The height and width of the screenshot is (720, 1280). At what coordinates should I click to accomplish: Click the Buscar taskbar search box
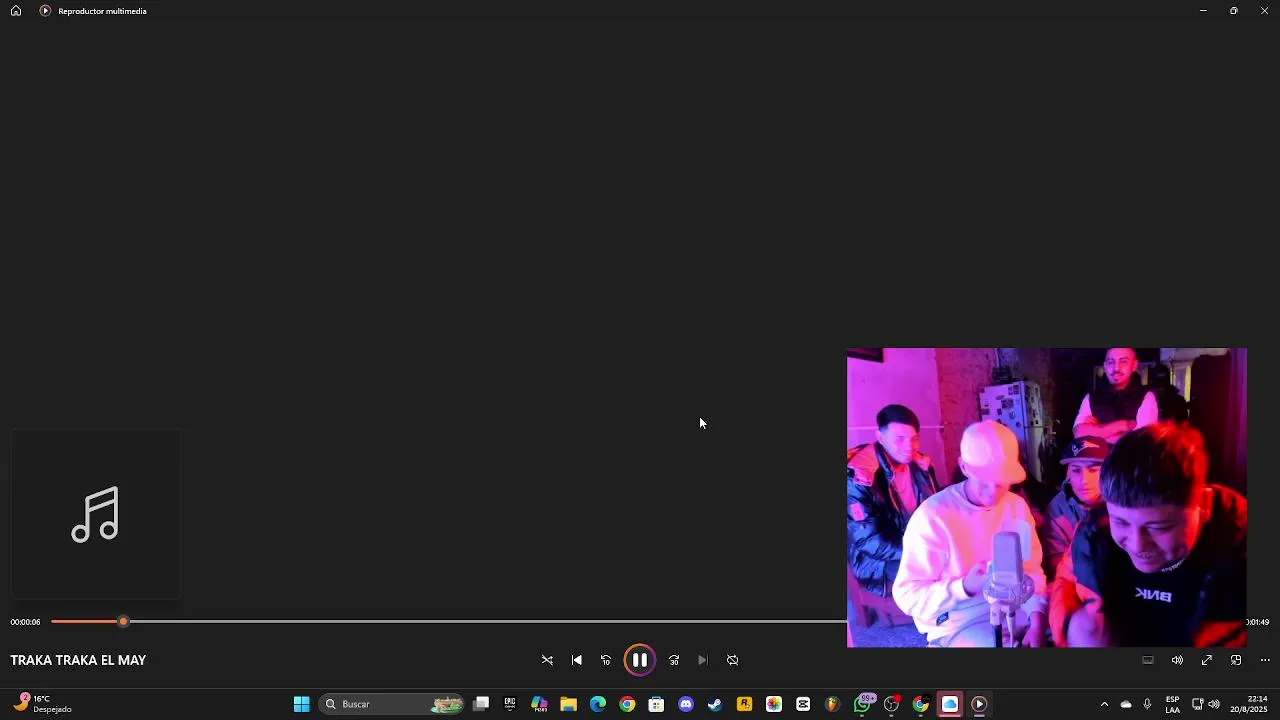(x=392, y=704)
